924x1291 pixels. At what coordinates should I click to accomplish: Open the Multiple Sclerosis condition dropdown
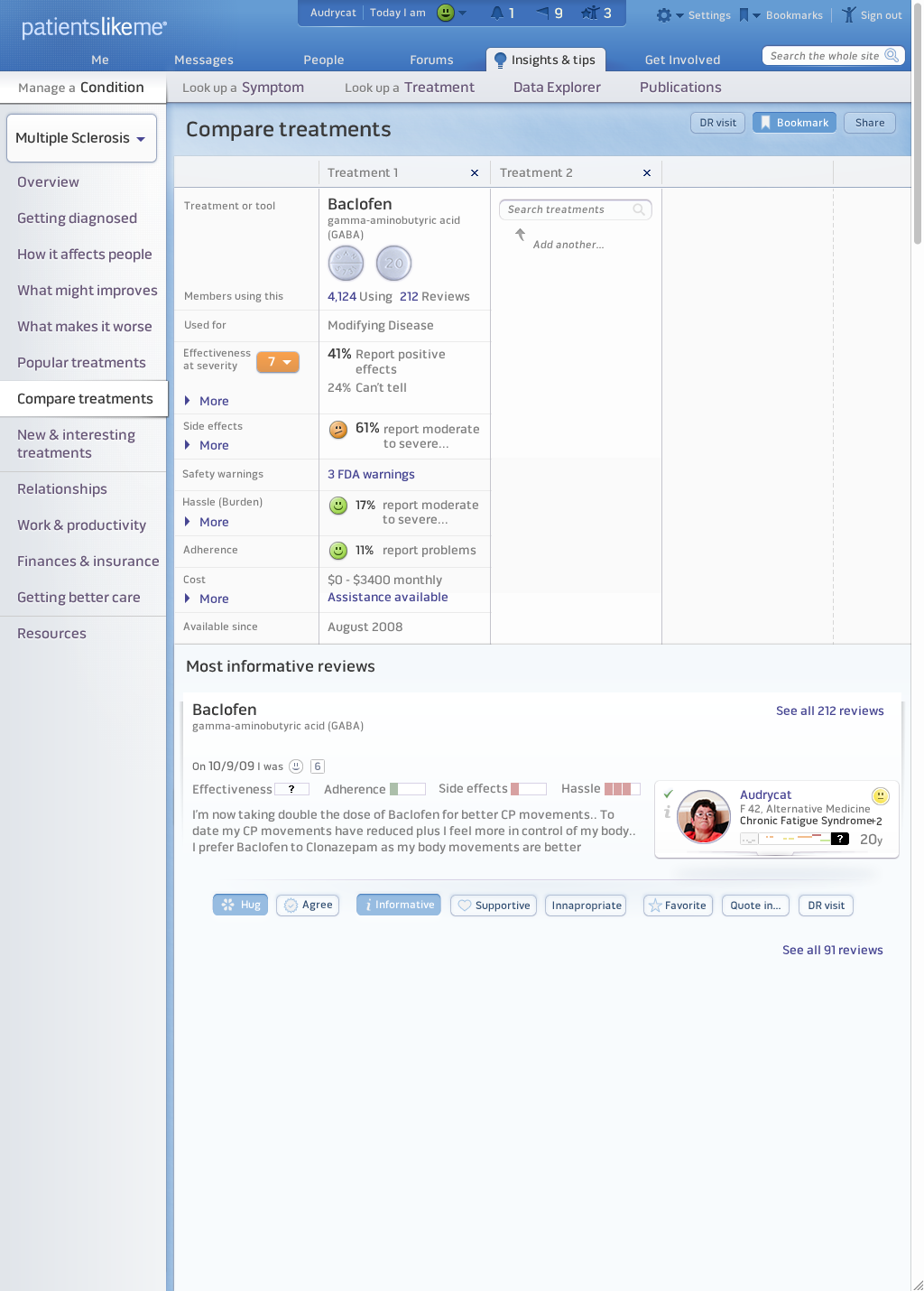81,138
